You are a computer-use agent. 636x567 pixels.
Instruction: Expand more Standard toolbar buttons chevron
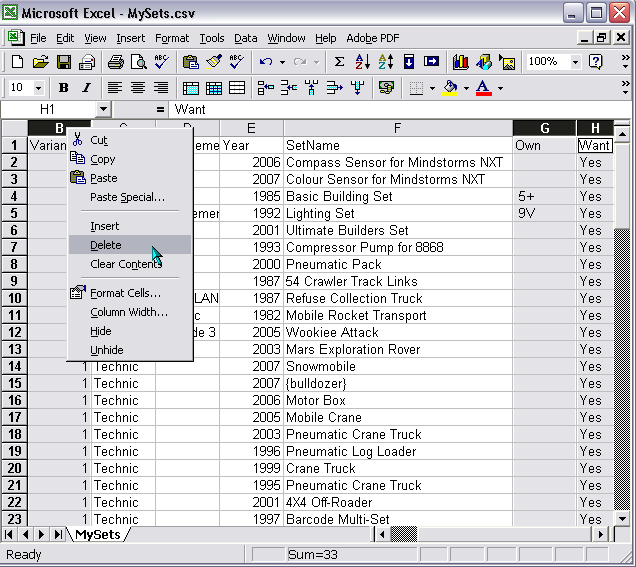(626, 62)
